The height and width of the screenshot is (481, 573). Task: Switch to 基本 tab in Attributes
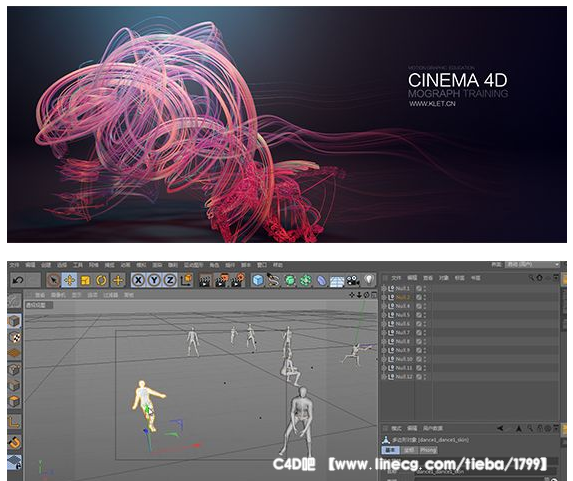(x=391, y=450)
